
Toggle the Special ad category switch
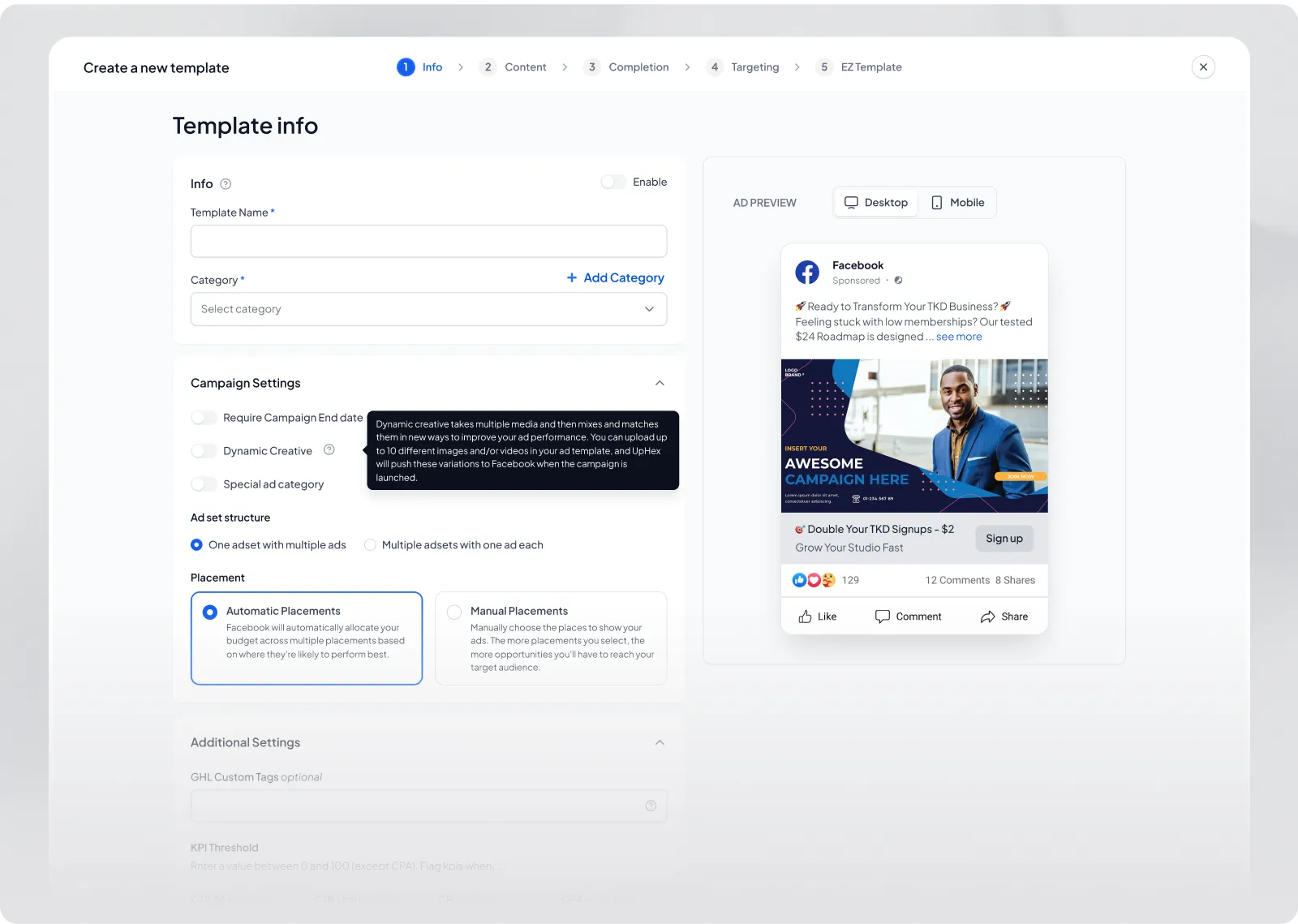pyautogui.click(x=204, y=484)
